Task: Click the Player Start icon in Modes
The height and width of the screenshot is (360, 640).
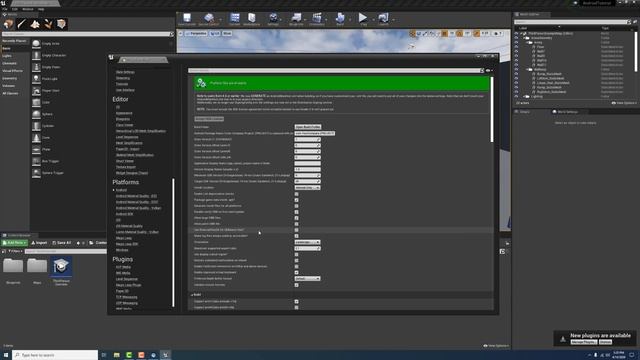Action: (x=36, y=91)
